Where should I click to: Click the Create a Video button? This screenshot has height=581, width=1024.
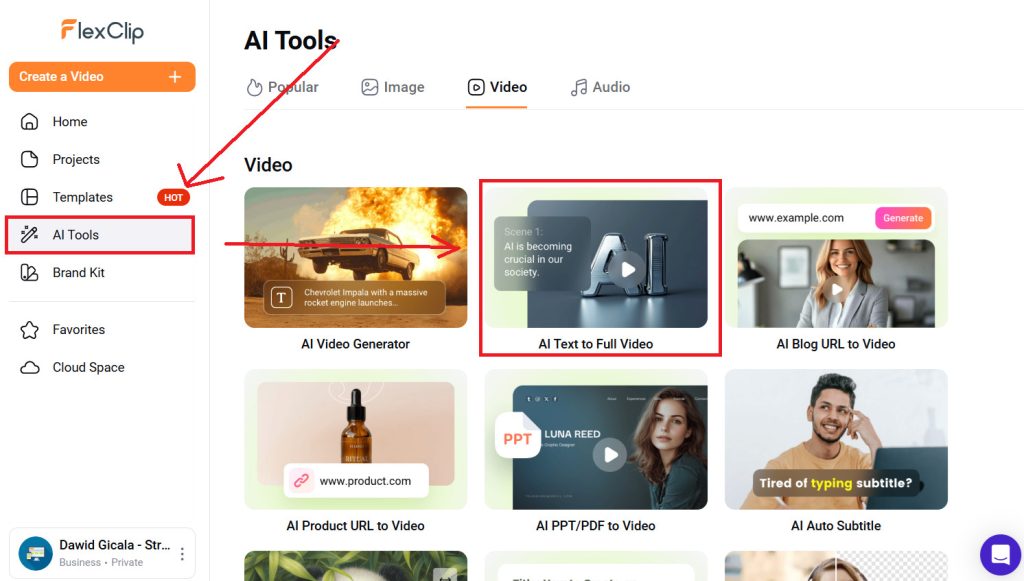pyautogui.click(x=101, y=77)
